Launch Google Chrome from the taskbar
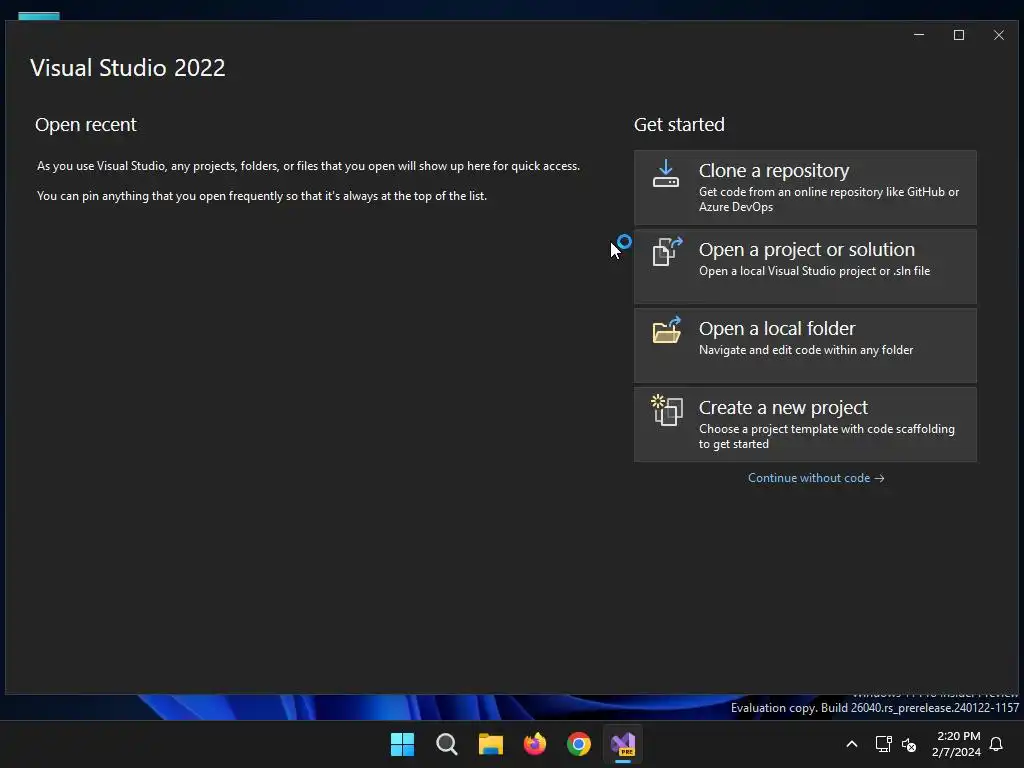The height and width of the screenshot is (768, 1024). point(579,744)
